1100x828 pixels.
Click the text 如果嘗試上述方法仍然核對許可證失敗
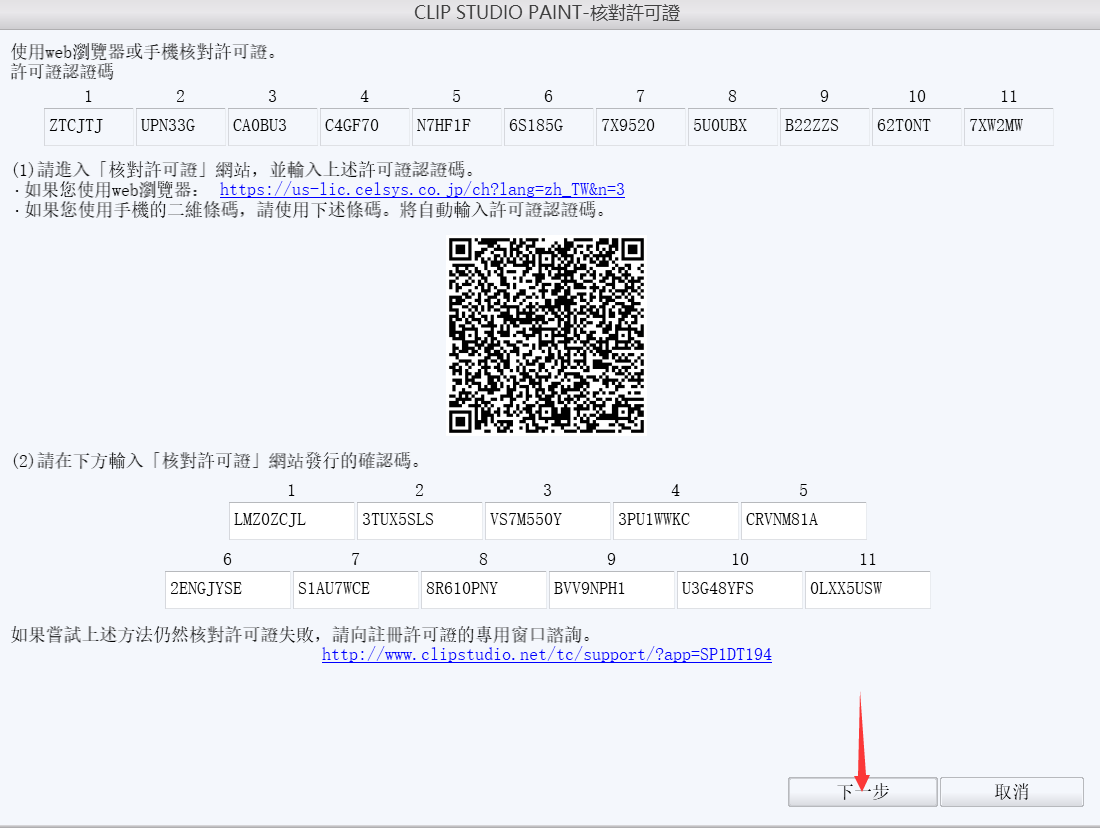pyautogui.click(x=164, y=634)
